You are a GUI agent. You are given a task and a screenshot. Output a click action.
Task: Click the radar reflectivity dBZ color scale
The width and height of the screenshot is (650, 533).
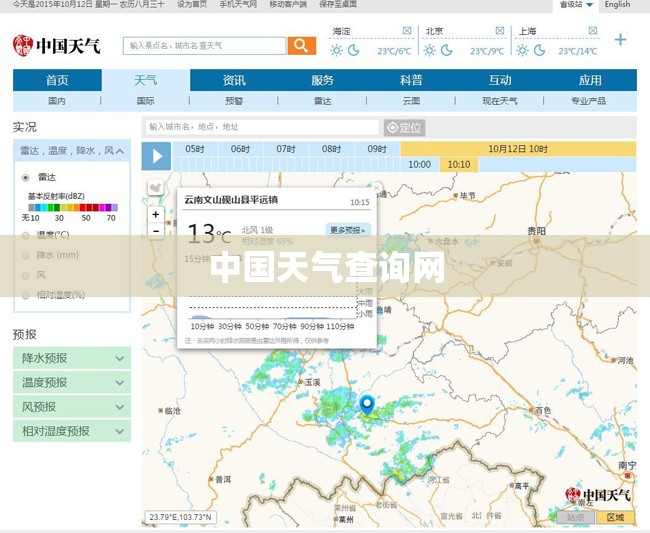point(73,207)
